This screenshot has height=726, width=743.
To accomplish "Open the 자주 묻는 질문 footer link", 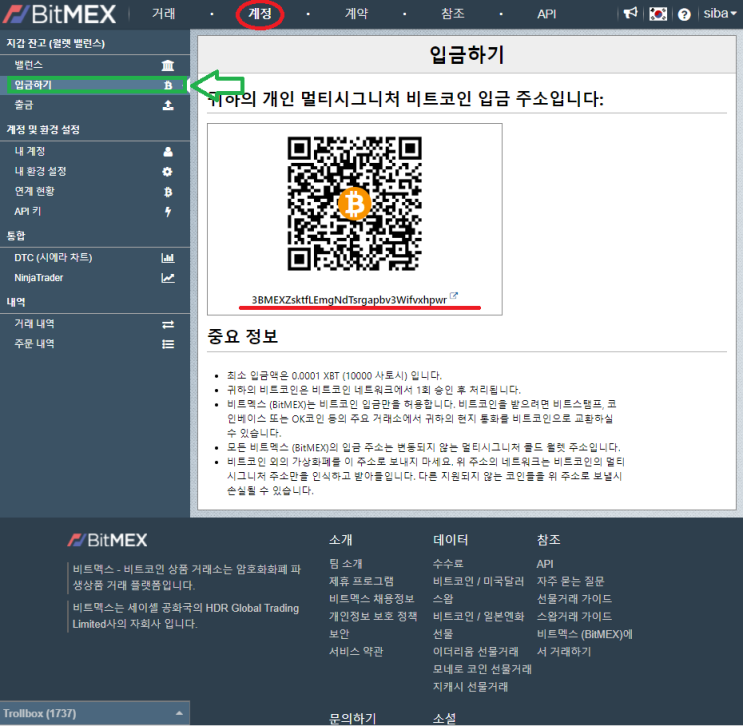I will coord(571,581).
